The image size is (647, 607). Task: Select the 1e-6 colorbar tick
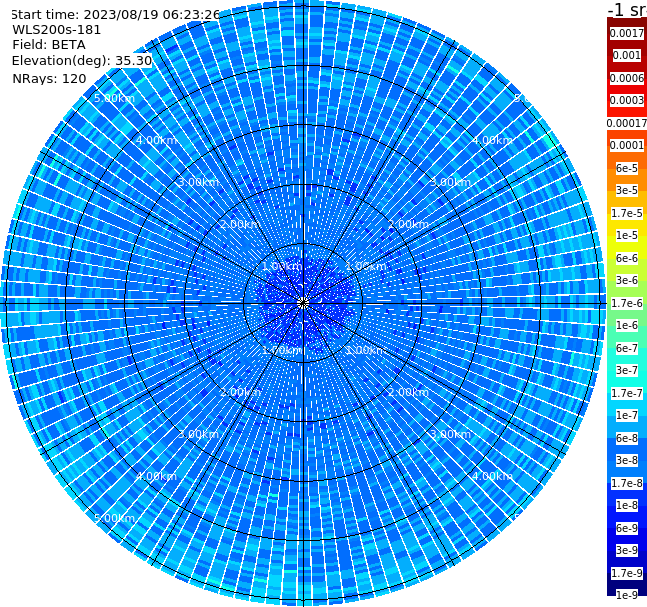pyautogui.click(x=627, y=325)
